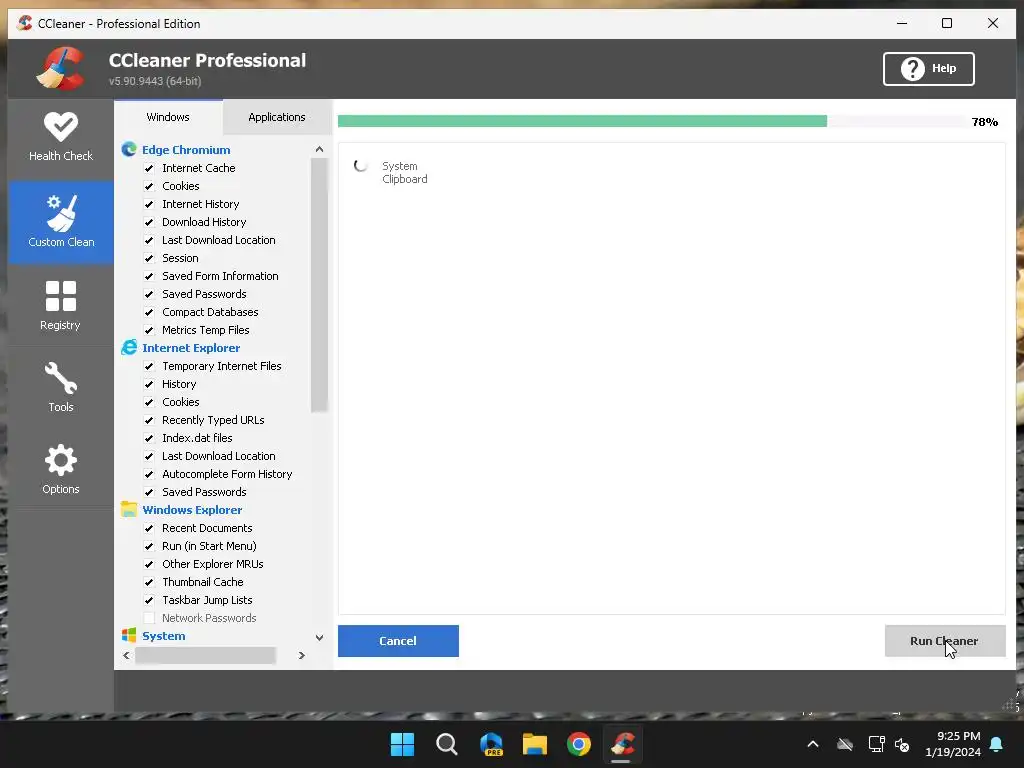Open File Explorer from the taskbar

(x=535, y=744)
